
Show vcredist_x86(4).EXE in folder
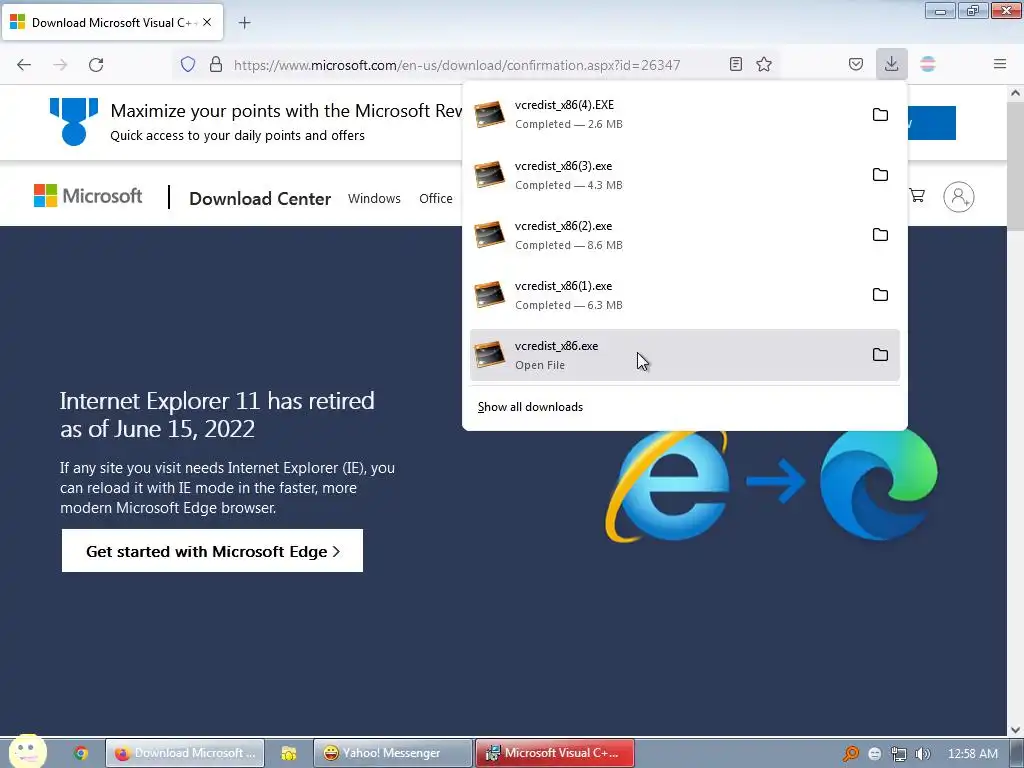click(880, 114)
